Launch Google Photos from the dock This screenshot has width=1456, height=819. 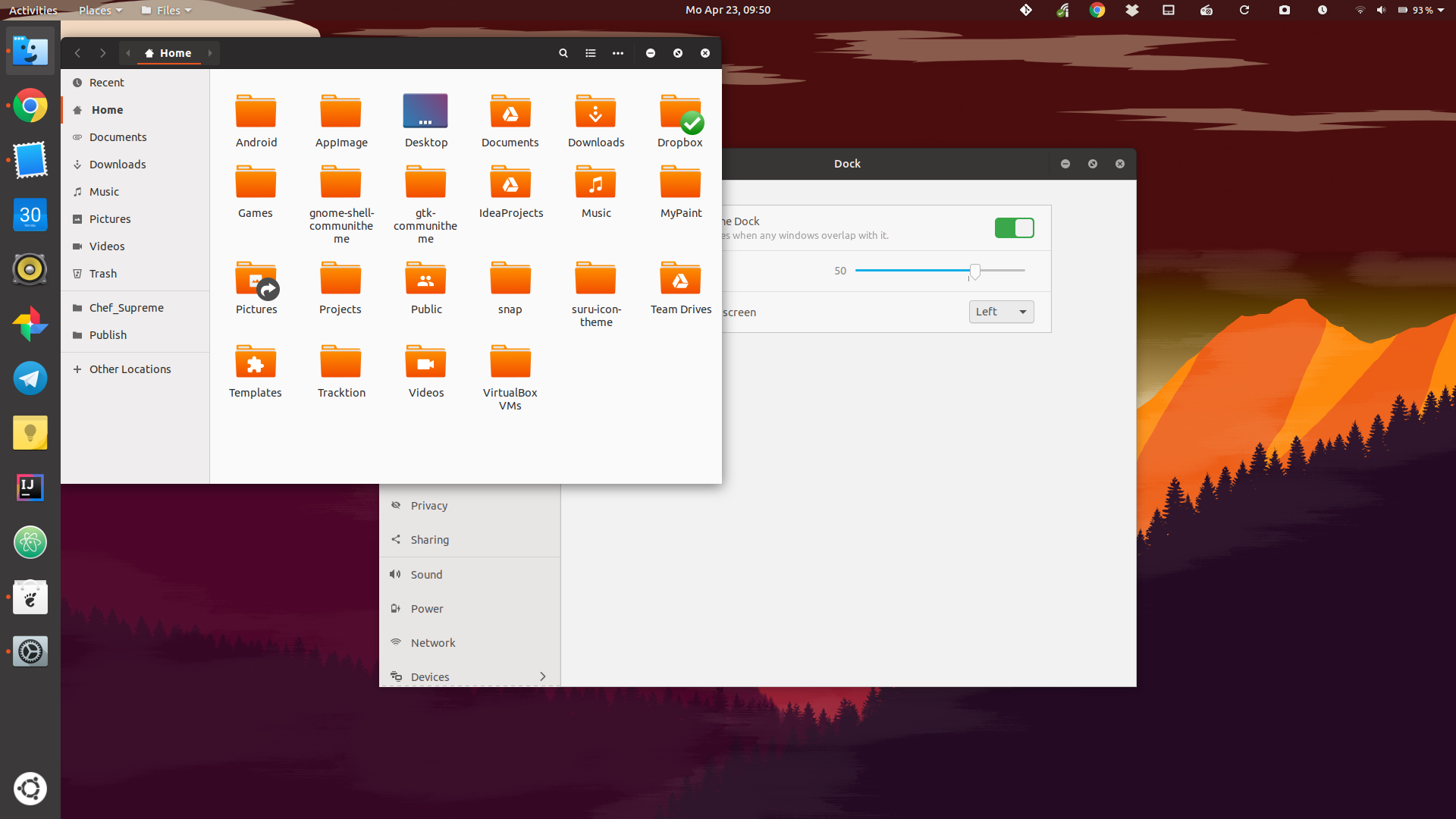(x=30, y=324)
